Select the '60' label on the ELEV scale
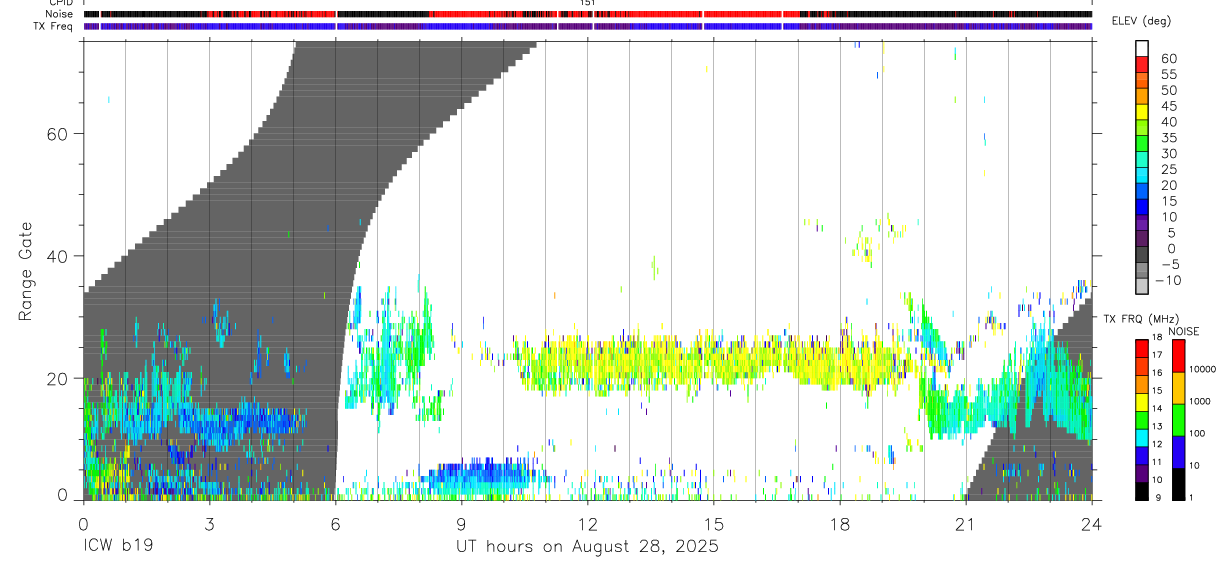This screenshot has width=1228, height=567. [x=1167, y=59]
